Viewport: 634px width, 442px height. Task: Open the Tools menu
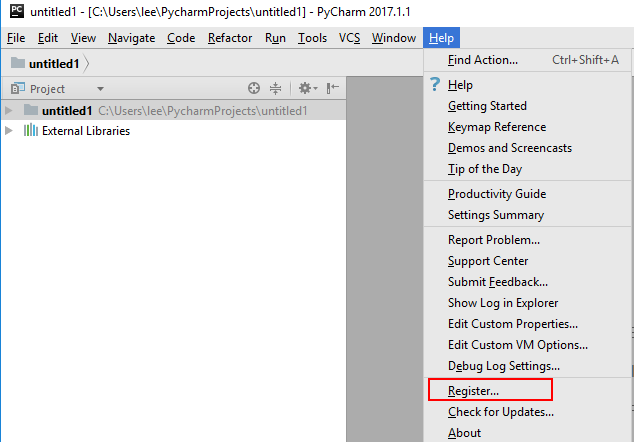point(313,38)
